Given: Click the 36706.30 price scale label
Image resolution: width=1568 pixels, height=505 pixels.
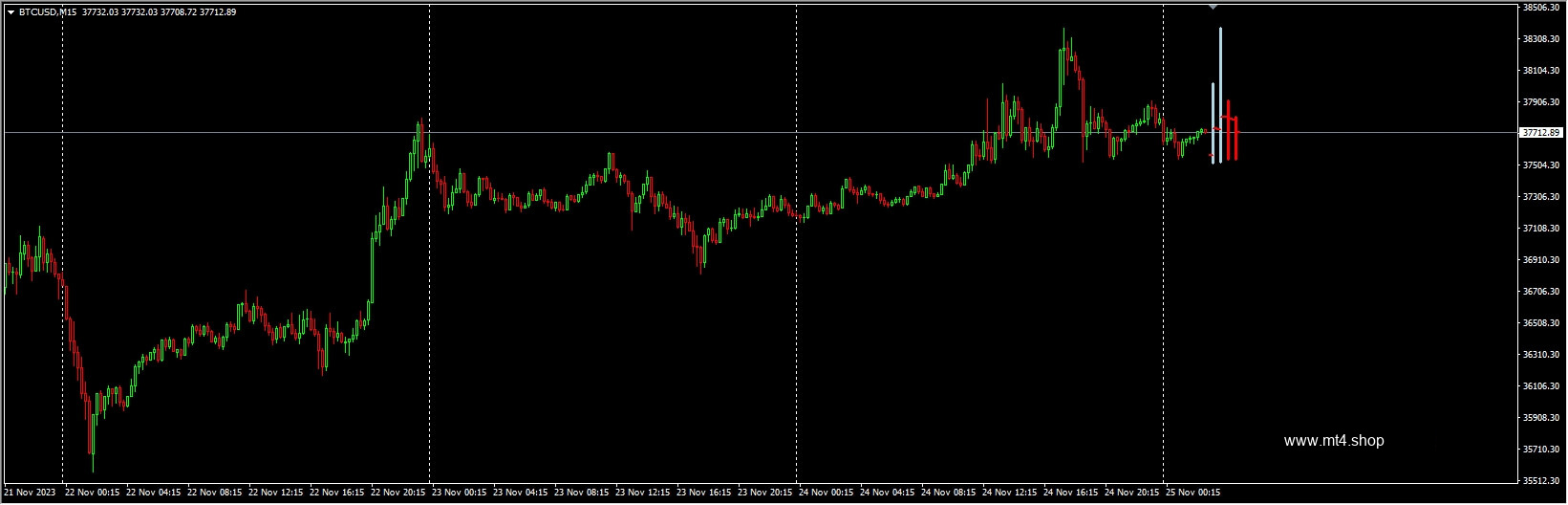Looking at the screenshot, I should [x=1541, y=292].
